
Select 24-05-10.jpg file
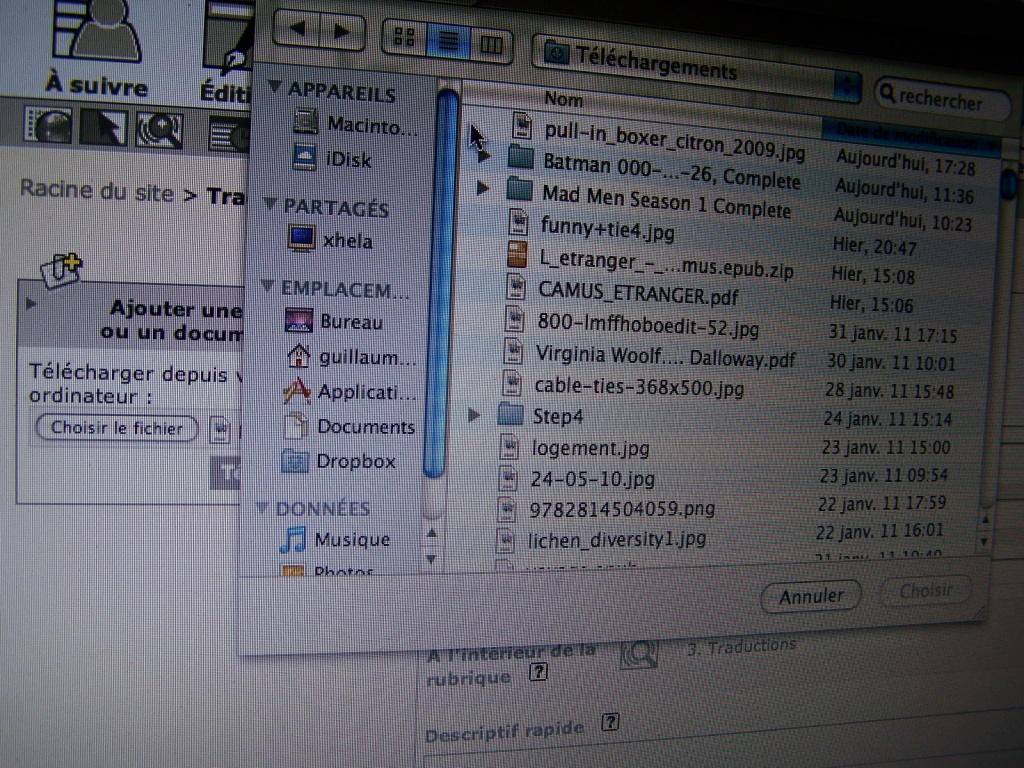click(x=592, y=478)
